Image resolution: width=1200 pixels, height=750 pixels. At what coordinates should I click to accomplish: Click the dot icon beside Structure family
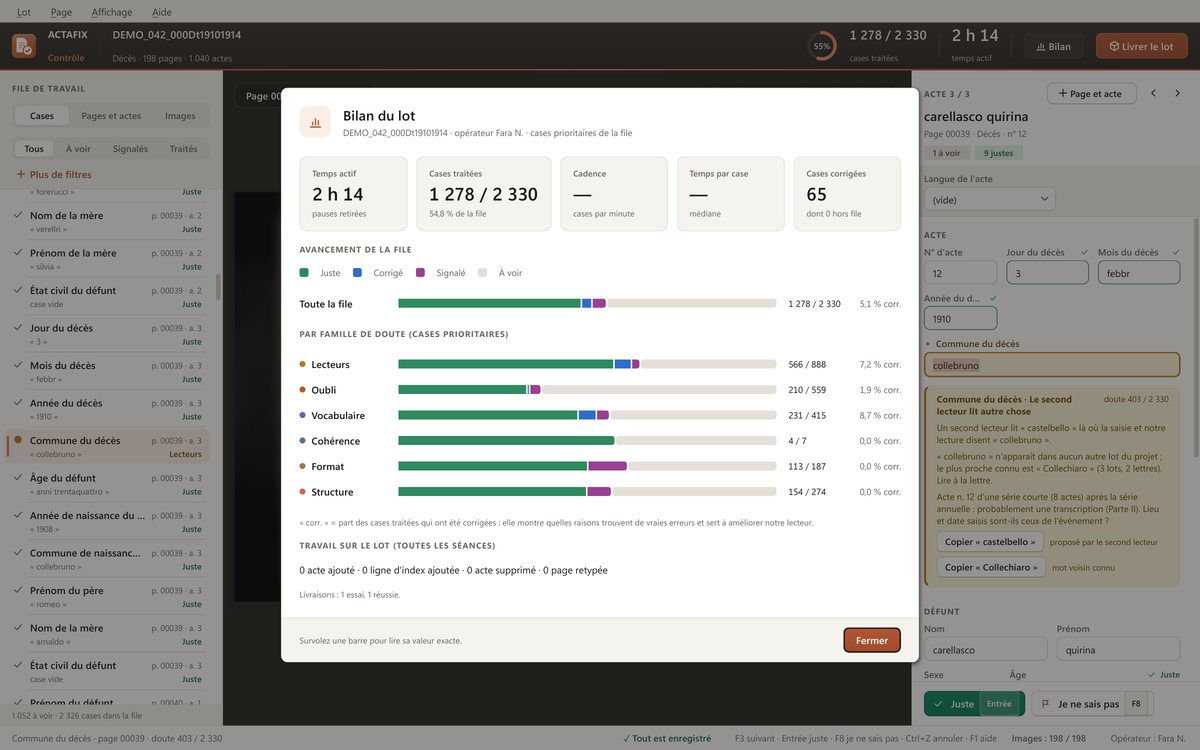(302, 492)
